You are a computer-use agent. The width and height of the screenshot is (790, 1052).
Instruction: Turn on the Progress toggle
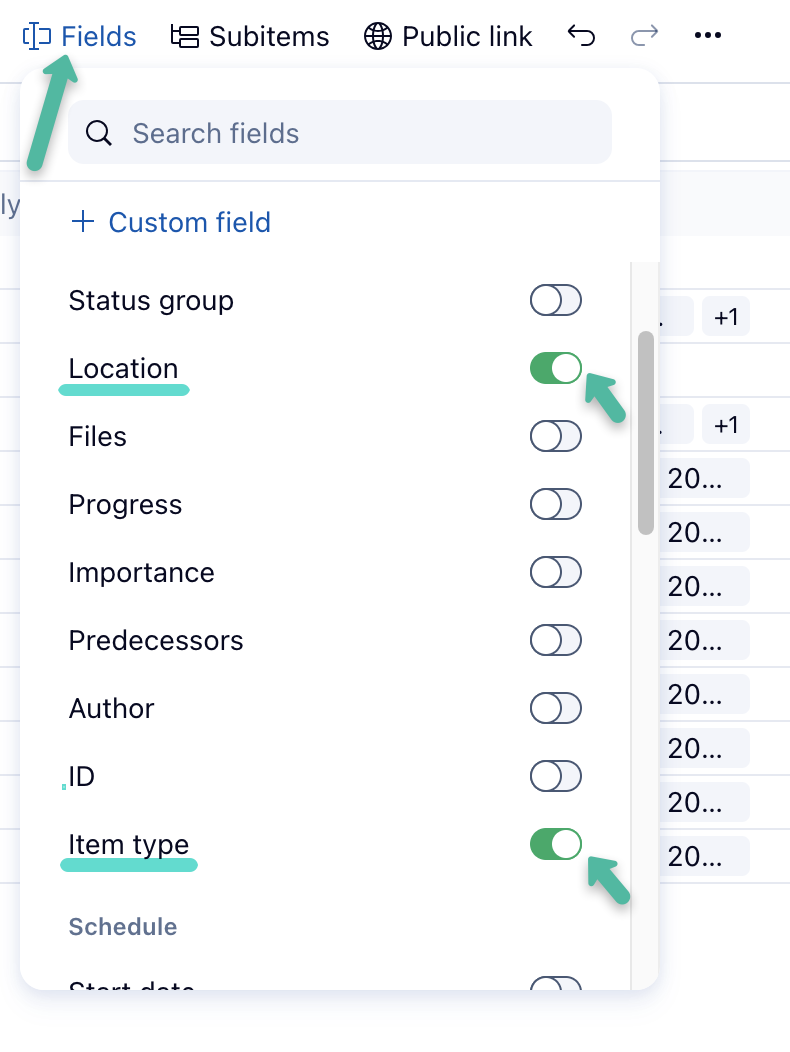coord(555,504)
